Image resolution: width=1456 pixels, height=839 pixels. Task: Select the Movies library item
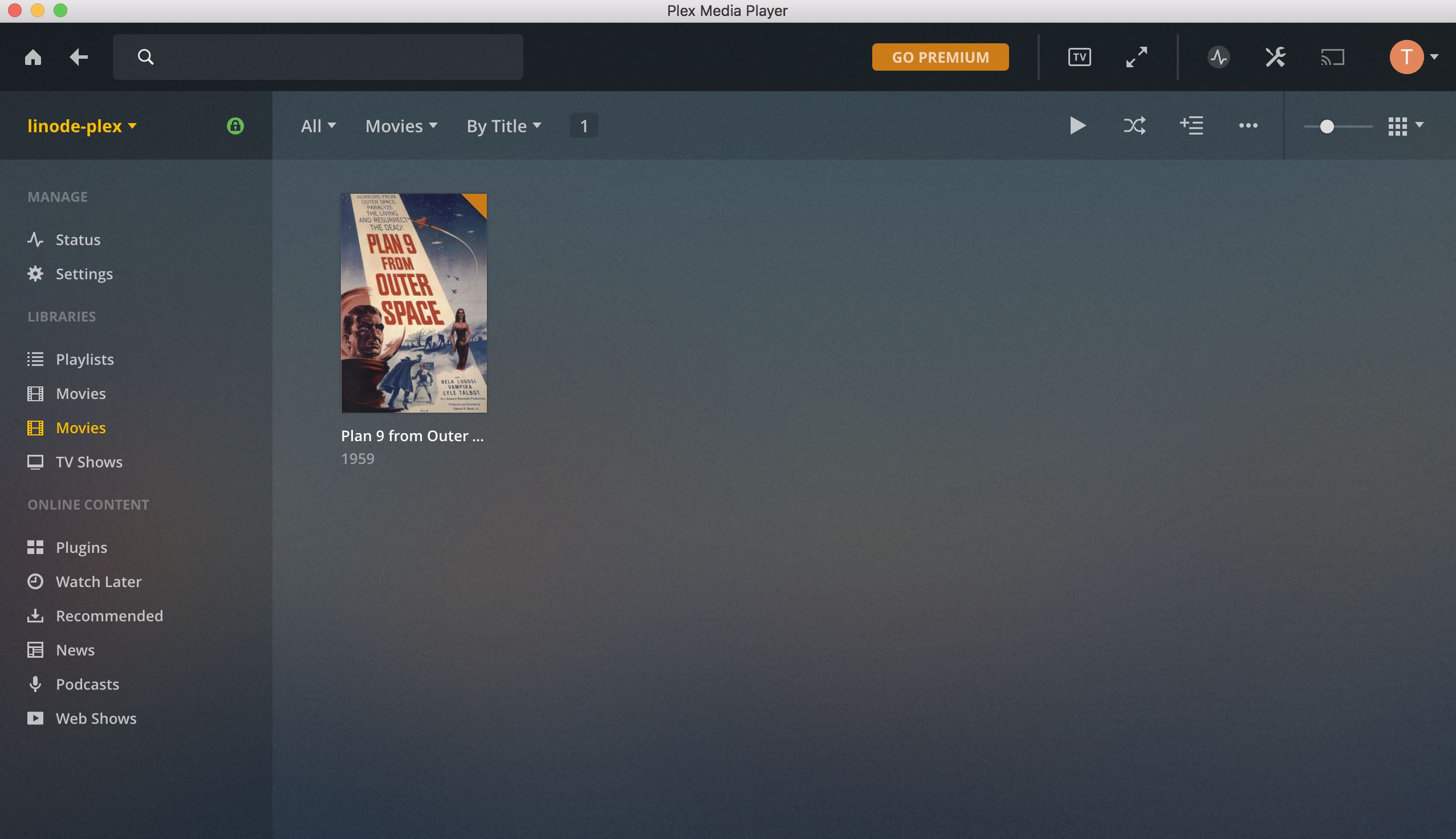point(80,428)
